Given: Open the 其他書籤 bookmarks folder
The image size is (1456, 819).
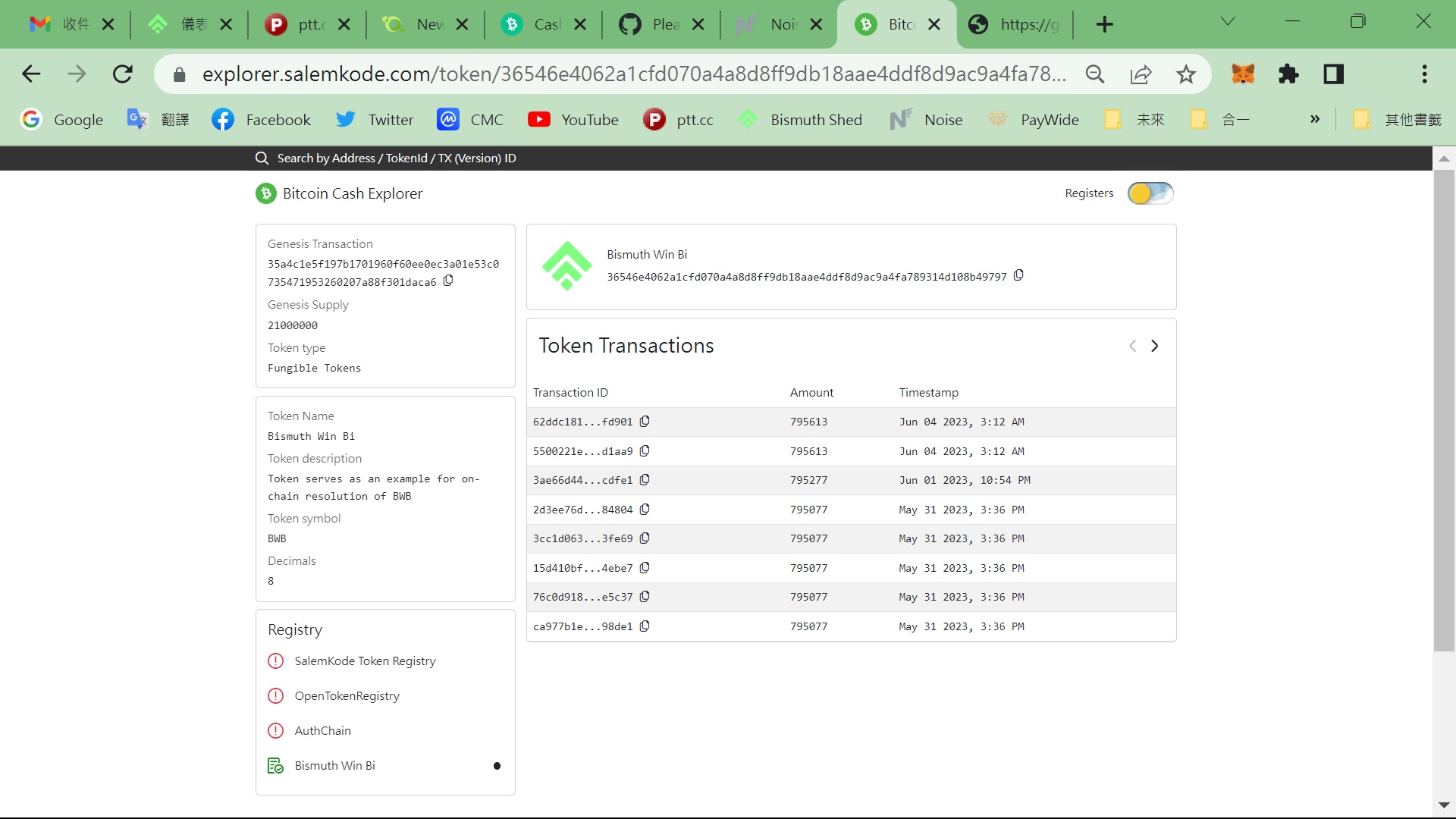Looking at the screenshot, I should 1398,119.
